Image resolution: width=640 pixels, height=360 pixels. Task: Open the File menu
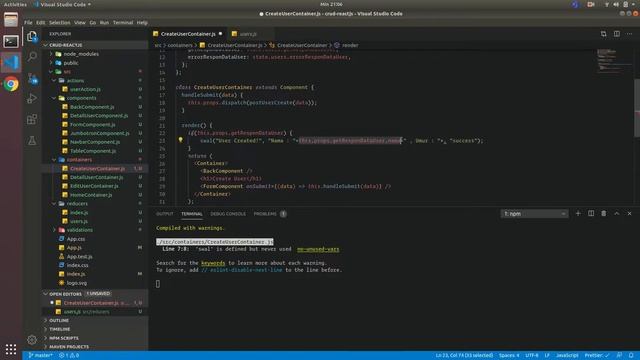28,22
